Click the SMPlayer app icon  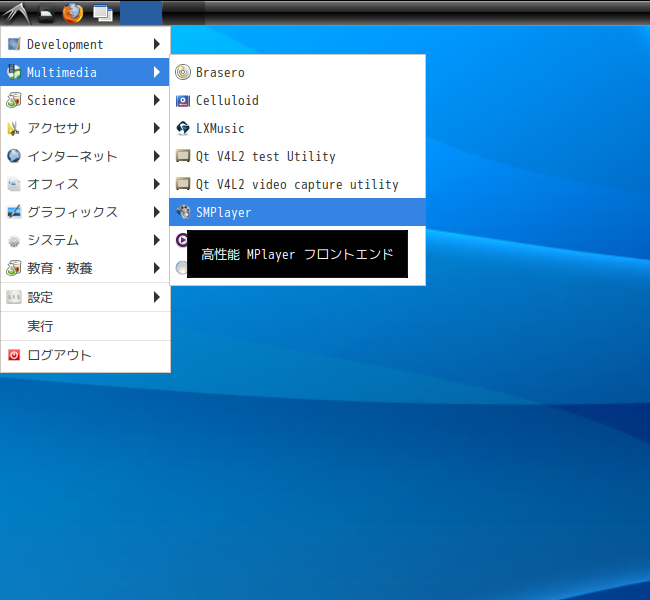(183, 212)
